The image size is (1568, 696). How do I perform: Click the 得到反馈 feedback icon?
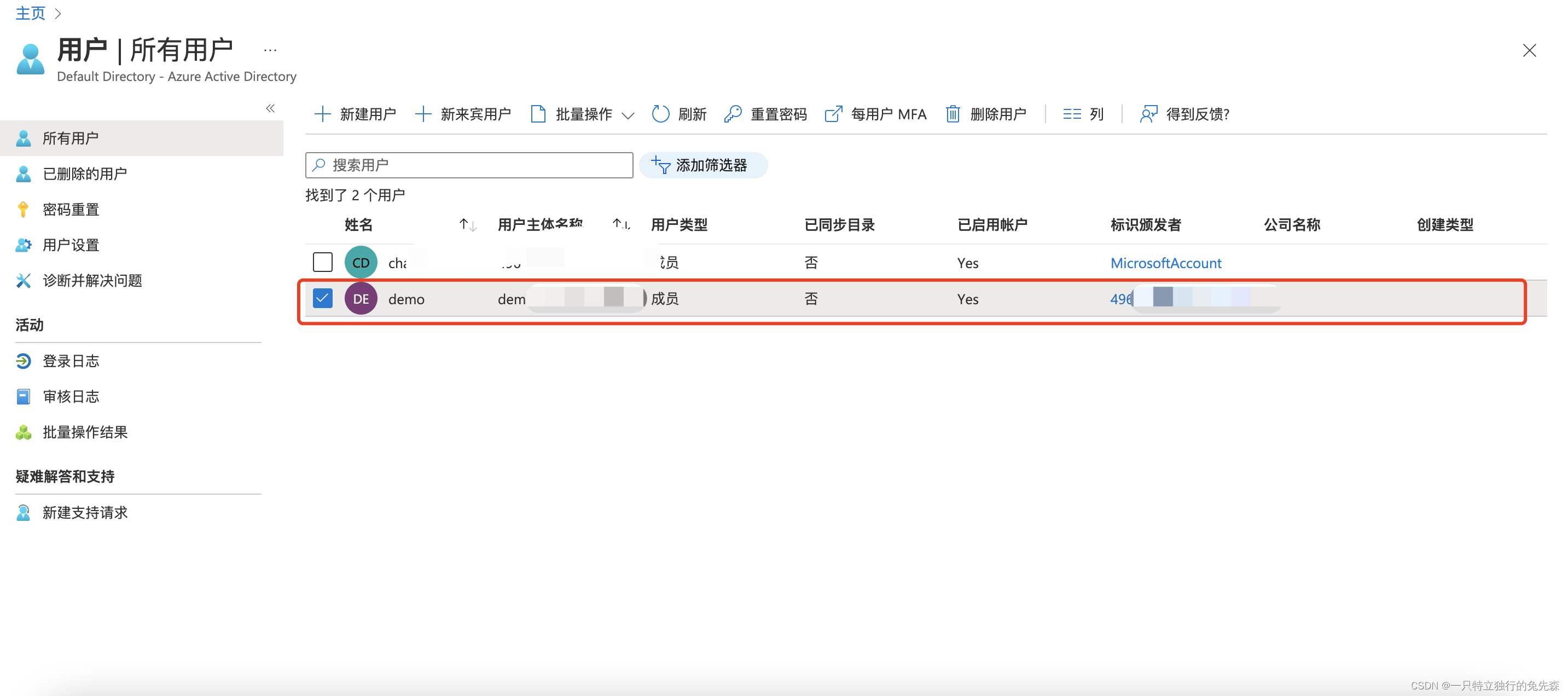click(x=1148, y=114)
